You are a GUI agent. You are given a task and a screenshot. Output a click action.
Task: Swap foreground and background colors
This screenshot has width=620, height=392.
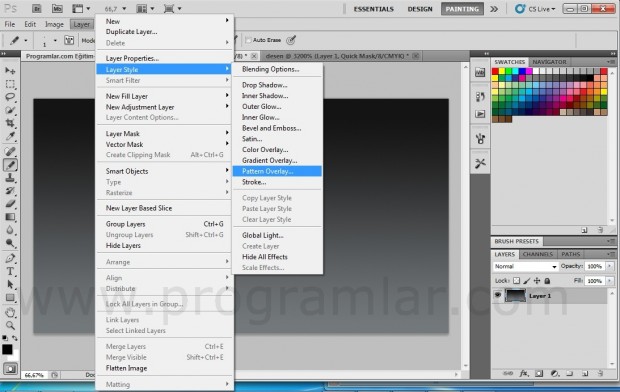(x=14, y=338)
